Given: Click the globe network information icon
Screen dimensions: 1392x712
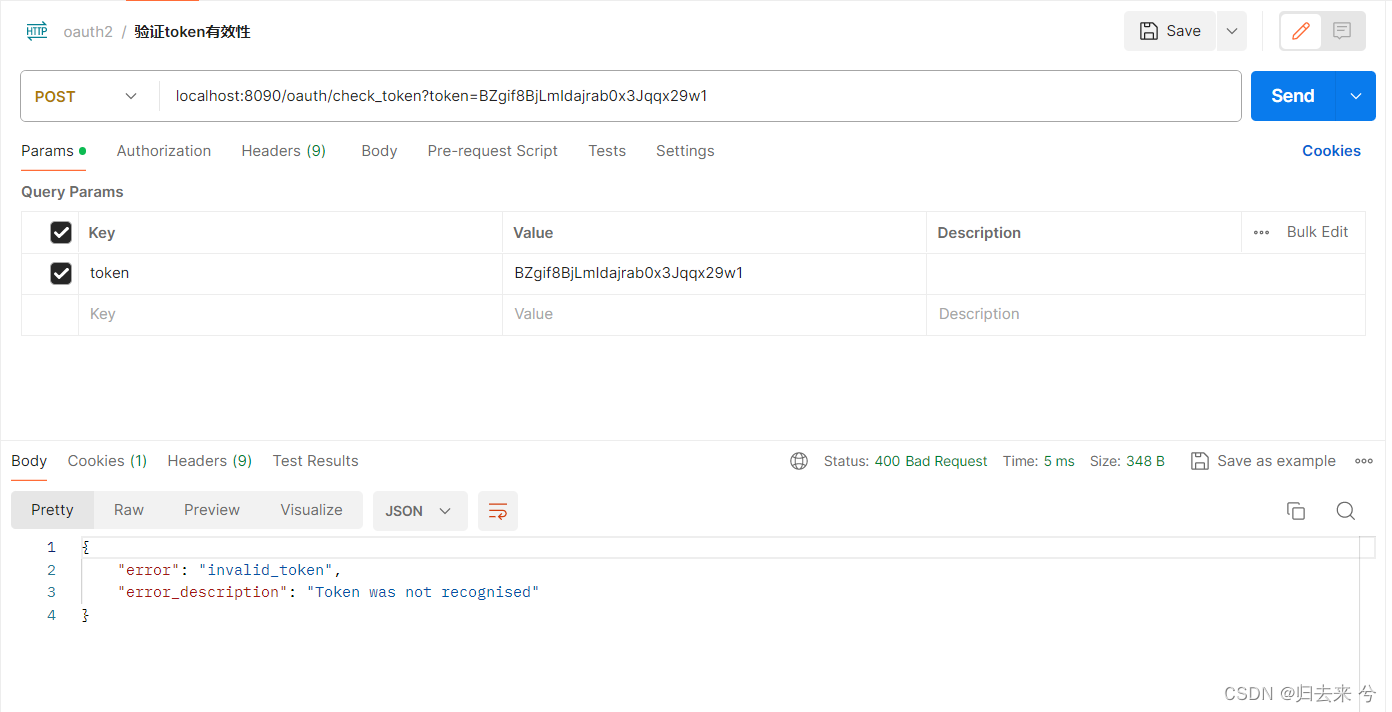Looking at the screenshot, I should click(x=797, y=461).
